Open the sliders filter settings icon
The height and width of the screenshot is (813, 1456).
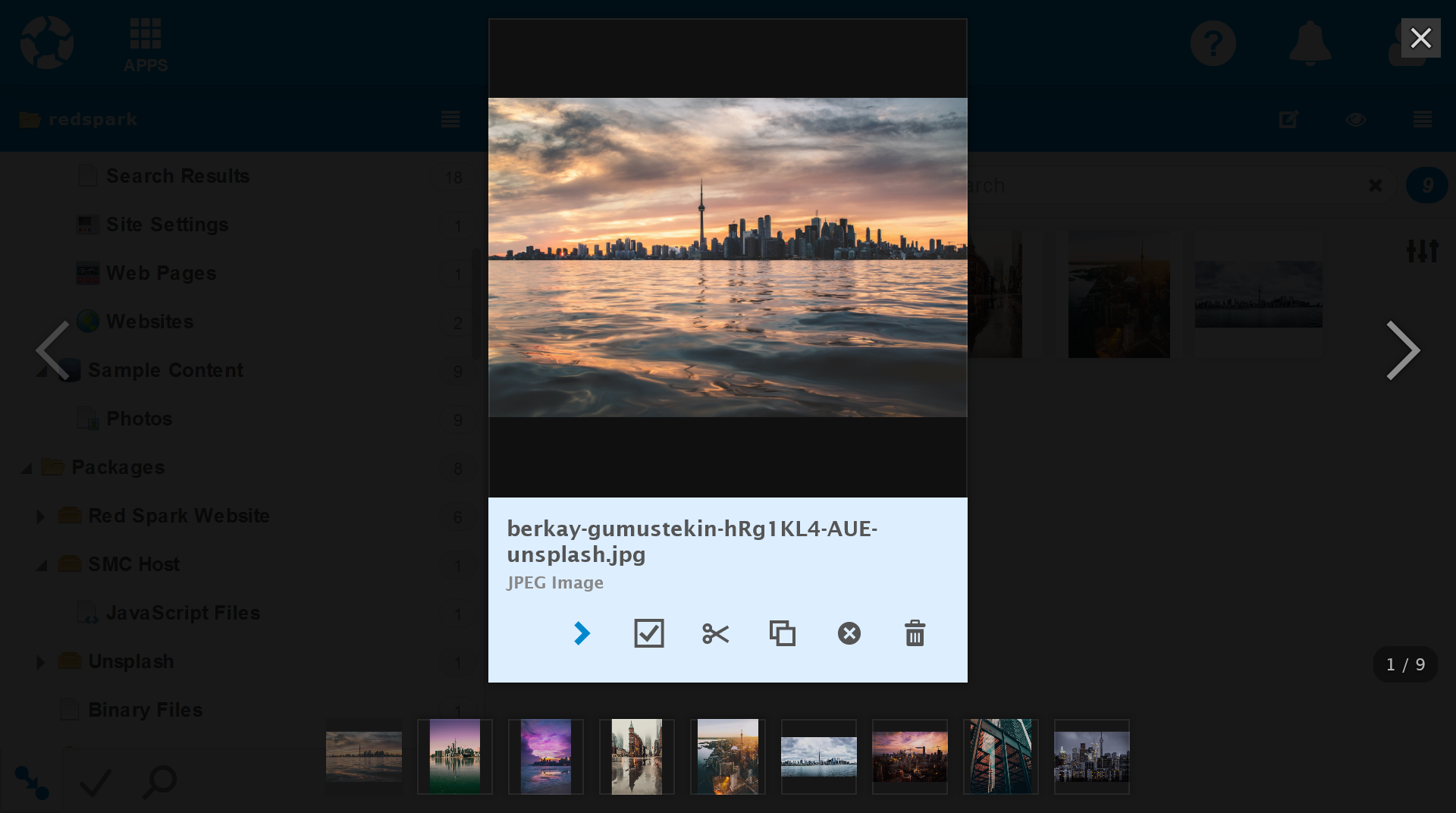point(1422,250)
